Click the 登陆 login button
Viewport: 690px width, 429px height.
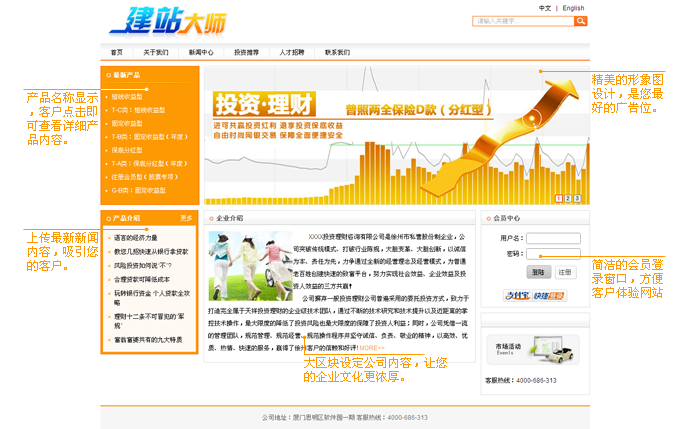(538, 271)
